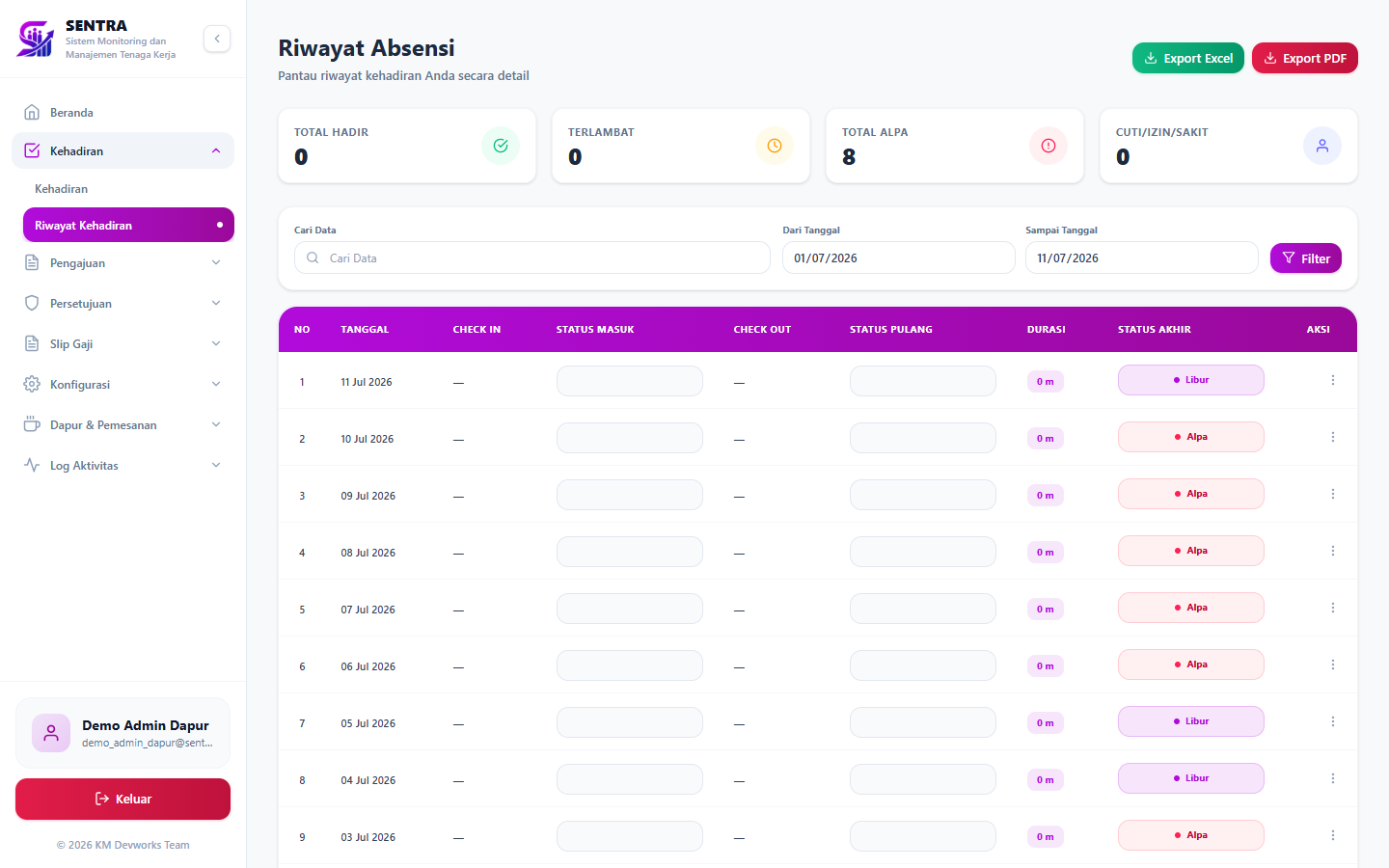1389x868 pixels.
Task: Click the clock icon in Terlambat card
Action: [775, 146]
